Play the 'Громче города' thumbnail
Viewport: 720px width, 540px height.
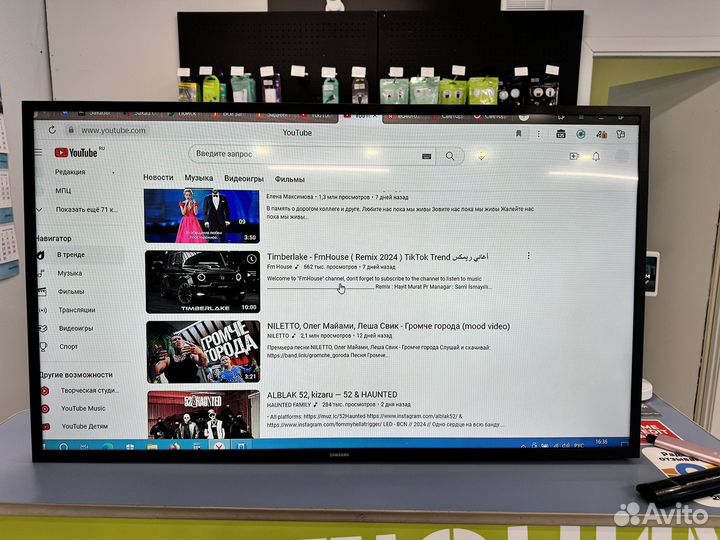203,352
